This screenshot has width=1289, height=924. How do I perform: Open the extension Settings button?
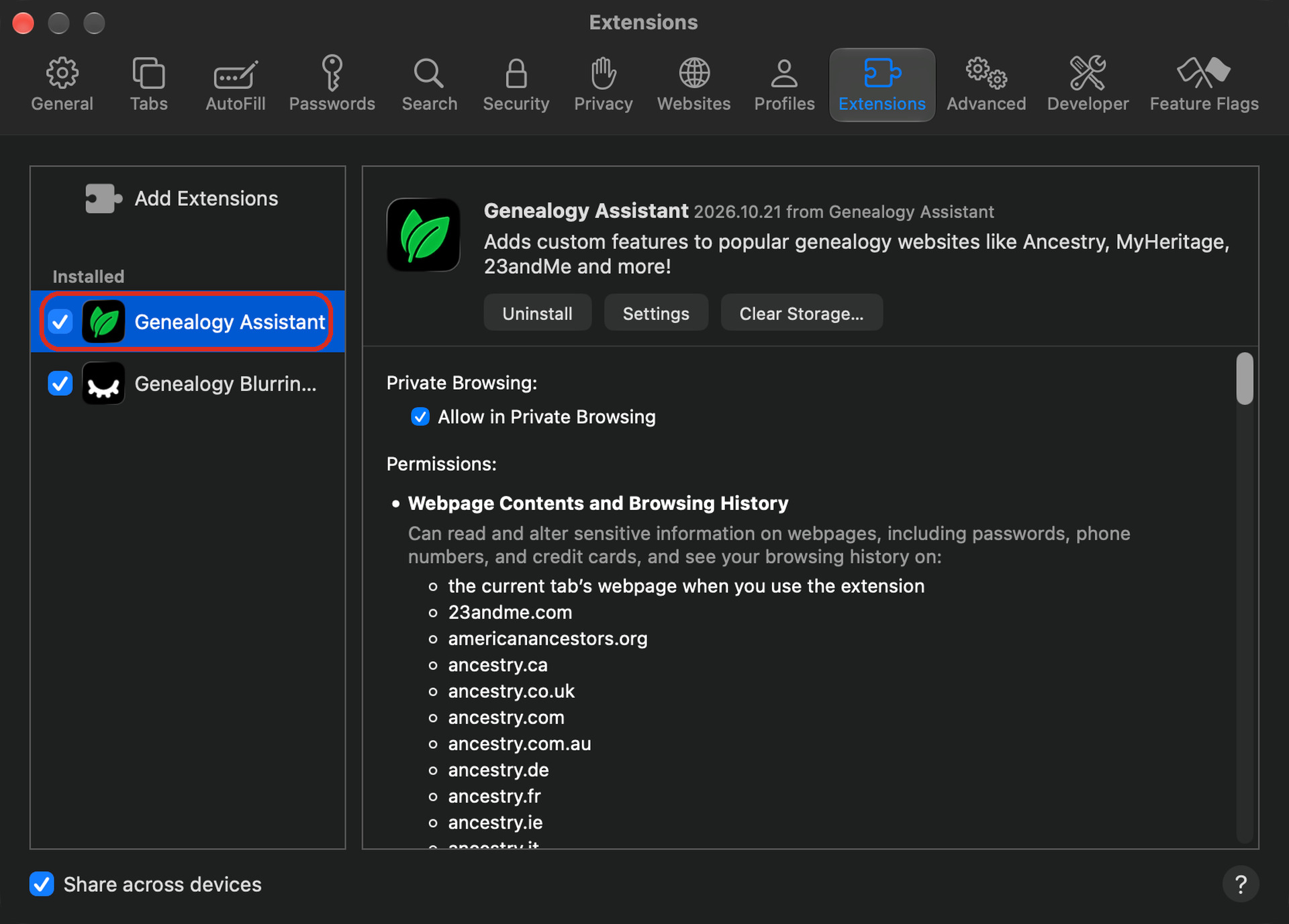(656, 313)
